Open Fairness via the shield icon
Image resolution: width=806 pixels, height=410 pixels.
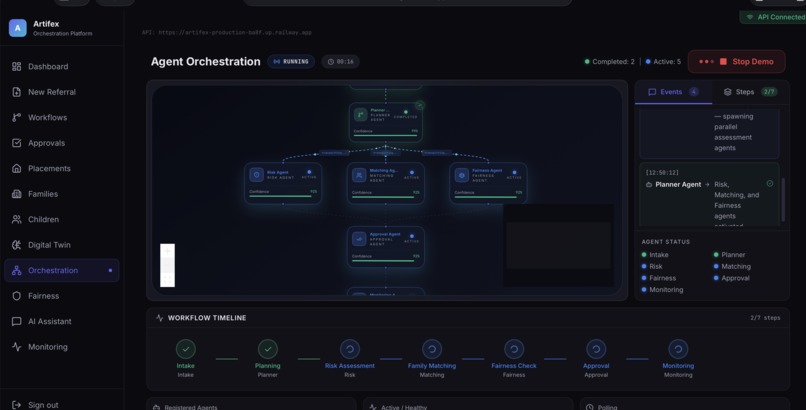16,296
